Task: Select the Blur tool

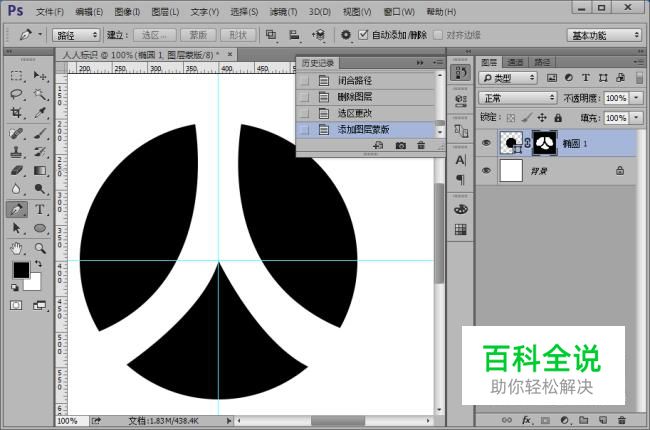Action: [16, 189]
